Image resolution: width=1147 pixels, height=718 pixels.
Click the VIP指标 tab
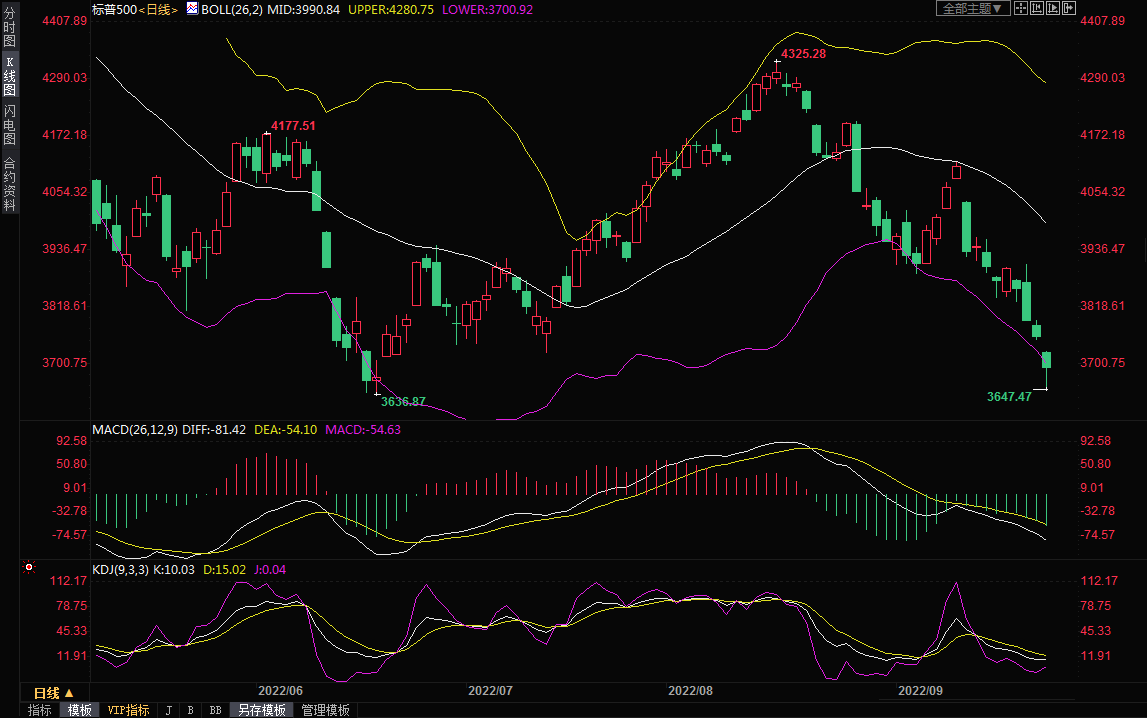[x=128, y=710]
